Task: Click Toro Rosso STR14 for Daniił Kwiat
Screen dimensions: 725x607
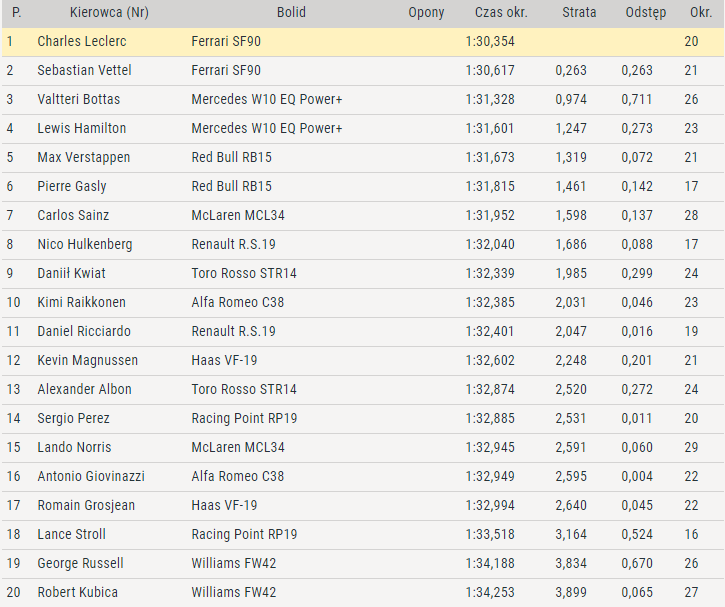Action: (x=244, y=273)
